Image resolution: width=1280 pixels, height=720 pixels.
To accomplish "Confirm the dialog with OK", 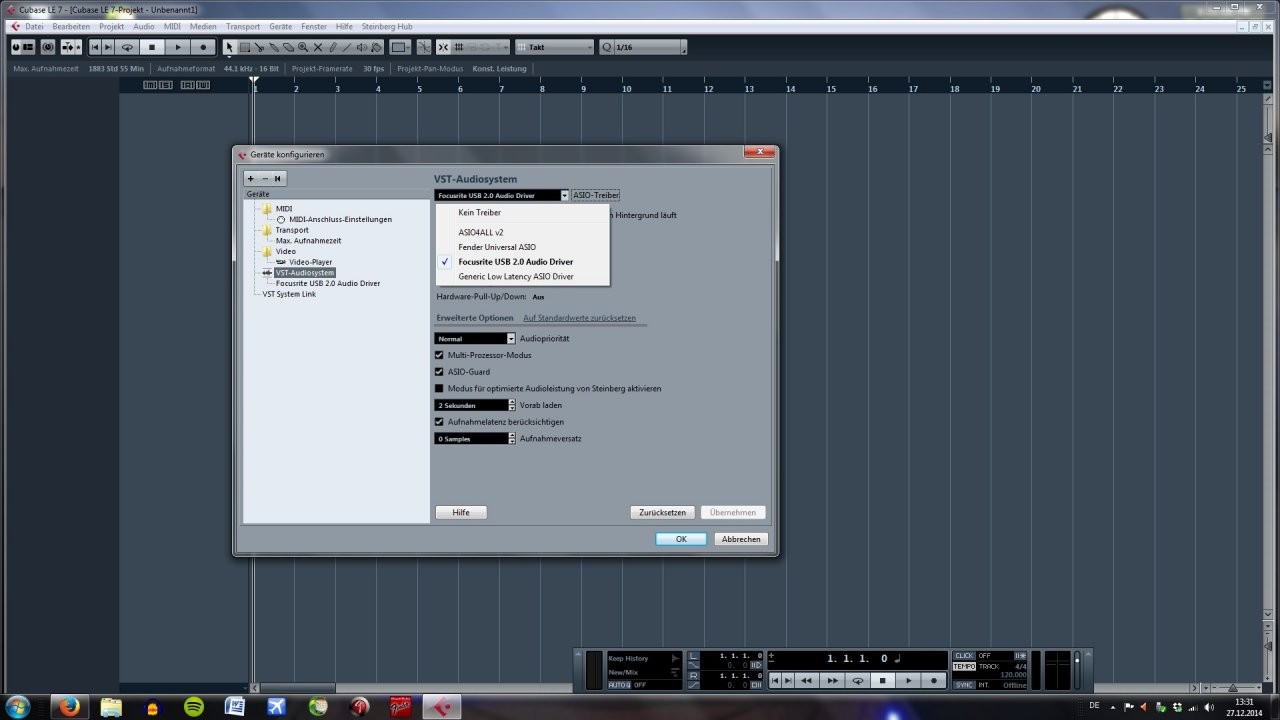I will (x=681, y=539).
